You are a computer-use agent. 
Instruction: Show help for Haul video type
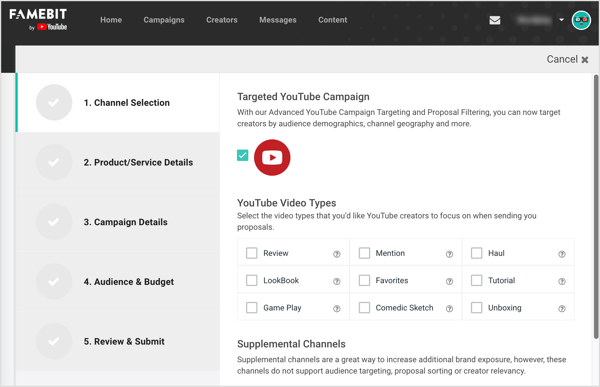[x=561, y=254]
